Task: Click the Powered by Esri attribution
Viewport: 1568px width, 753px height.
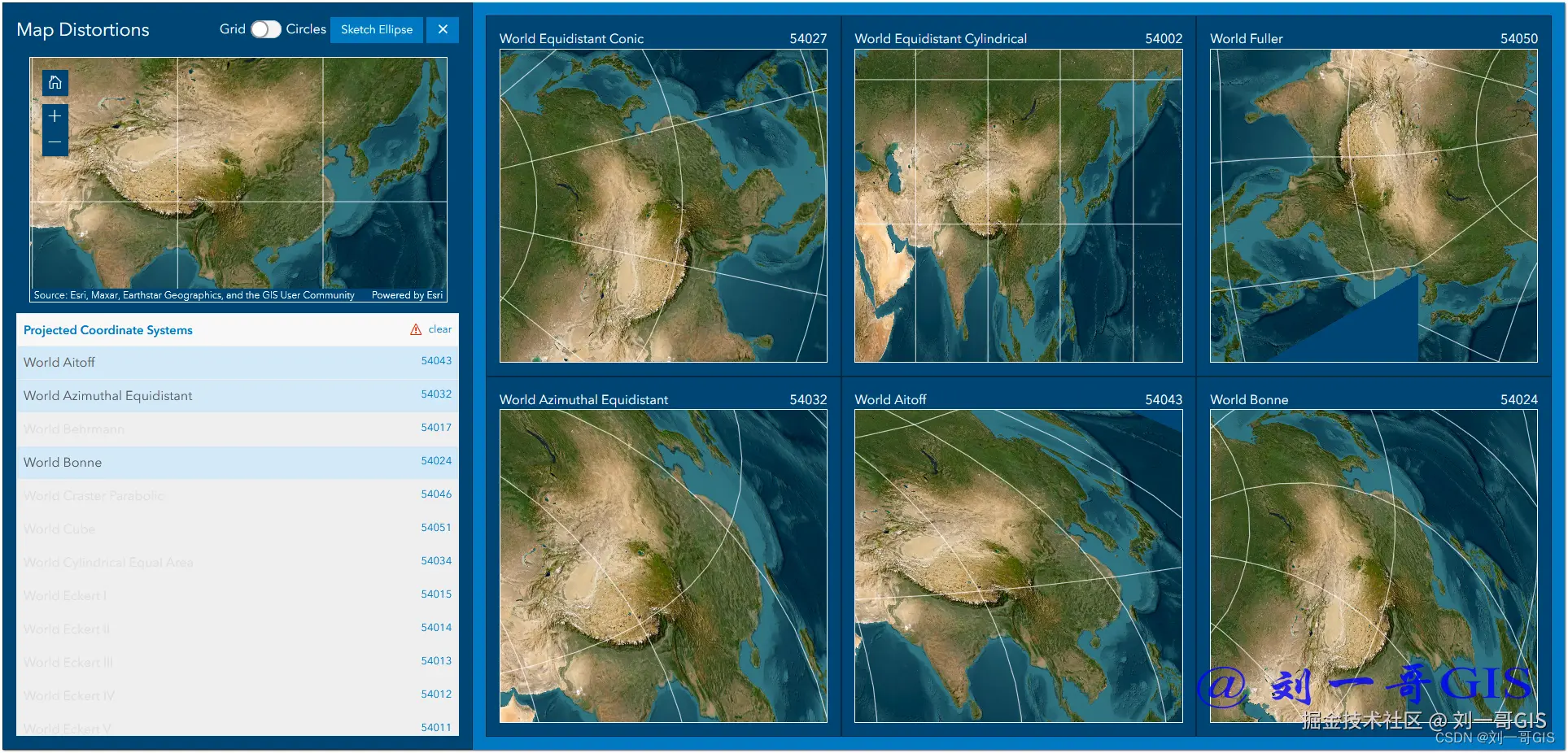Action: tap(407, 295)
